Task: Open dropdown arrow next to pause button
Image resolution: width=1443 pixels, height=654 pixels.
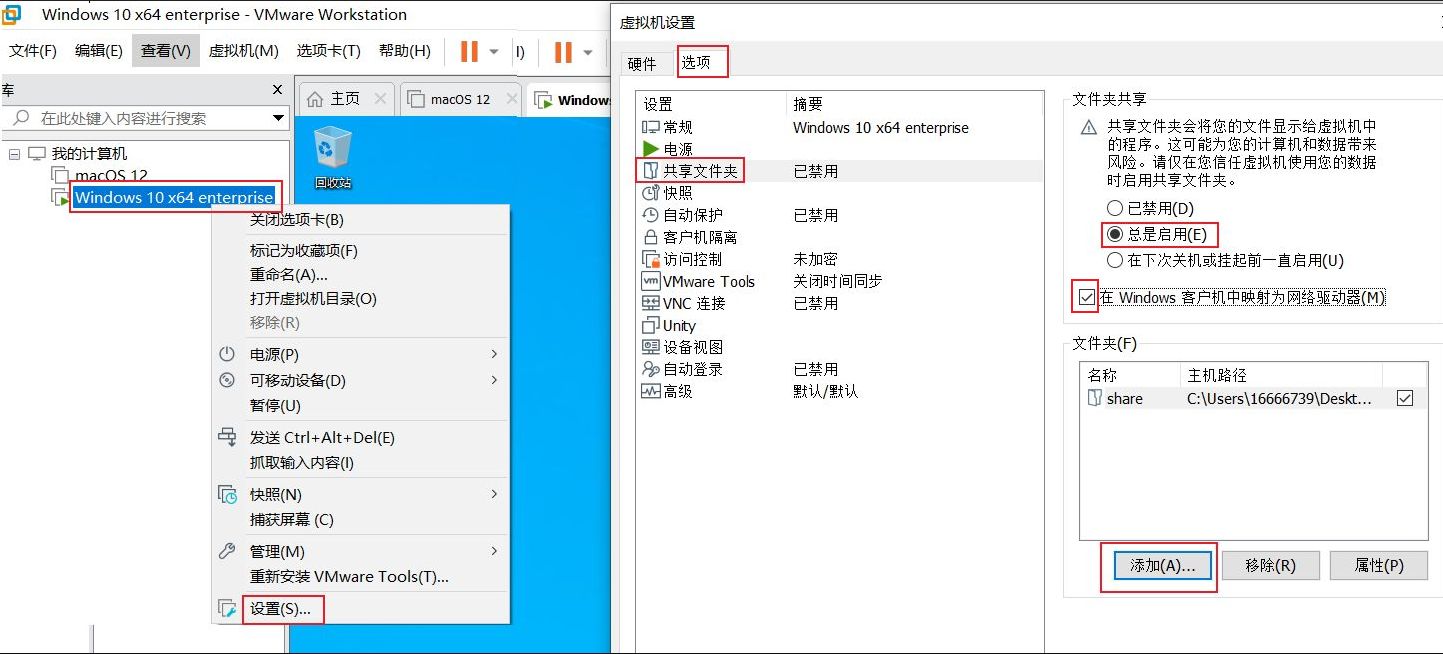Action: tap(494, 51)
